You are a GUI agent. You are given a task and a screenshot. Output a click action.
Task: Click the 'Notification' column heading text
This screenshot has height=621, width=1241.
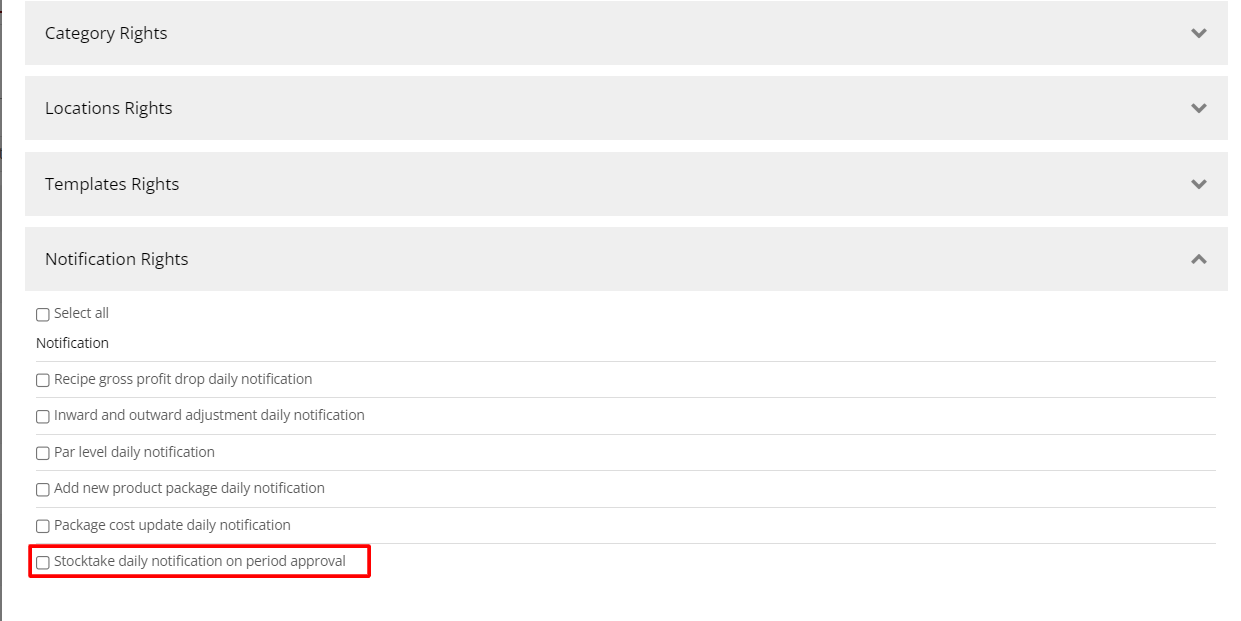click(x=72, y=343)
